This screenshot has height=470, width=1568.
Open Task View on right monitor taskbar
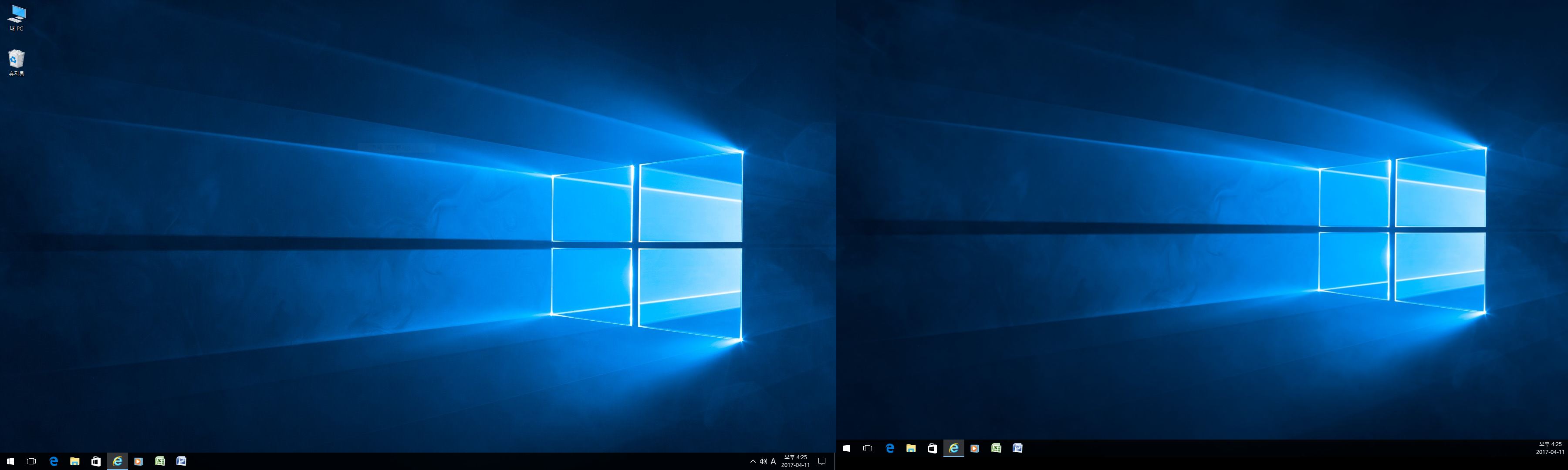(868, 448)
